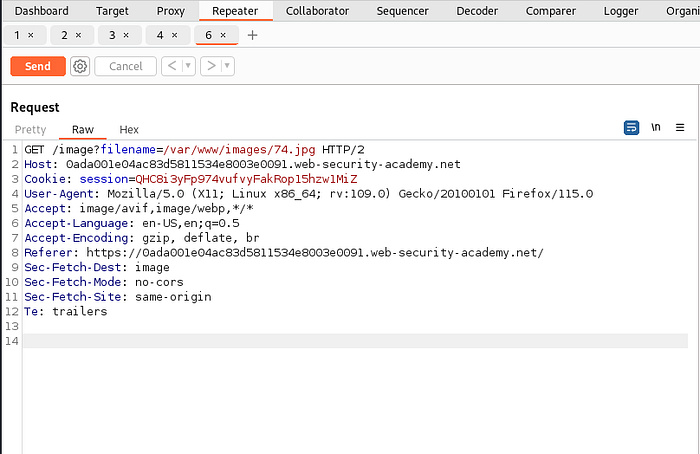Viewport: 700px width, 454px height.
Task: Expand the forward history dropdown arrow
Action: pos(227,66)
